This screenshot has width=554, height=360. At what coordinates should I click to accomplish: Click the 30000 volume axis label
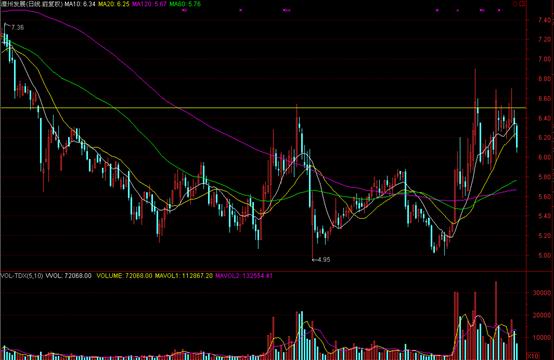click(x=541, y=293)
